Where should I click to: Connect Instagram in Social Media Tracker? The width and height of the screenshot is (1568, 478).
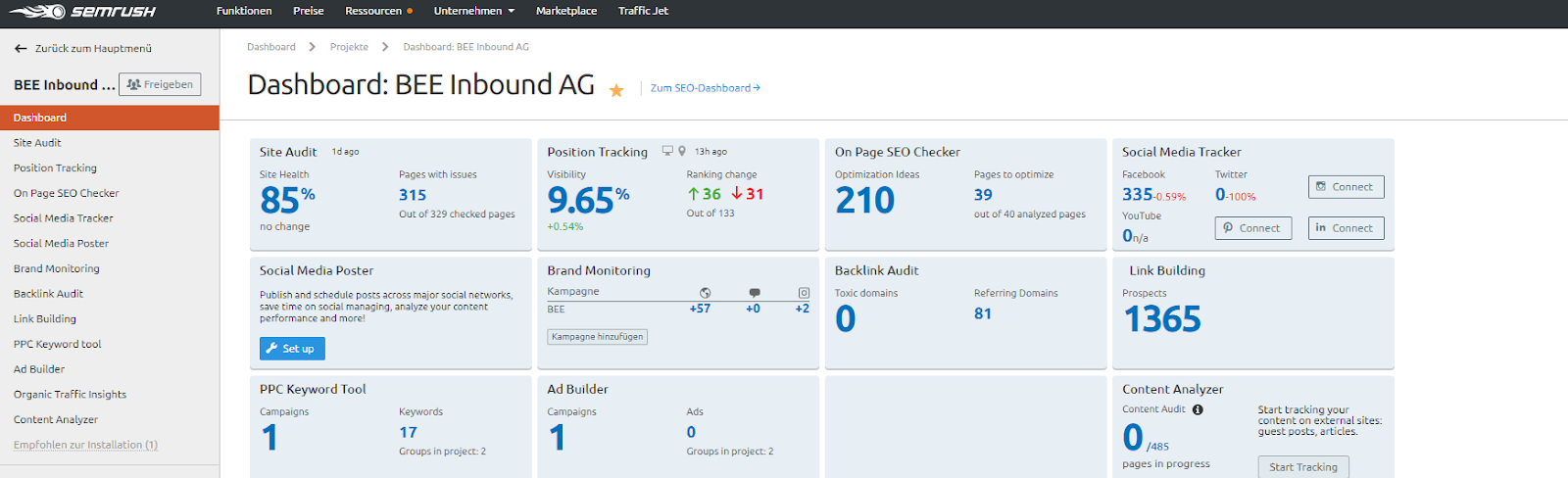(1346, 187)
